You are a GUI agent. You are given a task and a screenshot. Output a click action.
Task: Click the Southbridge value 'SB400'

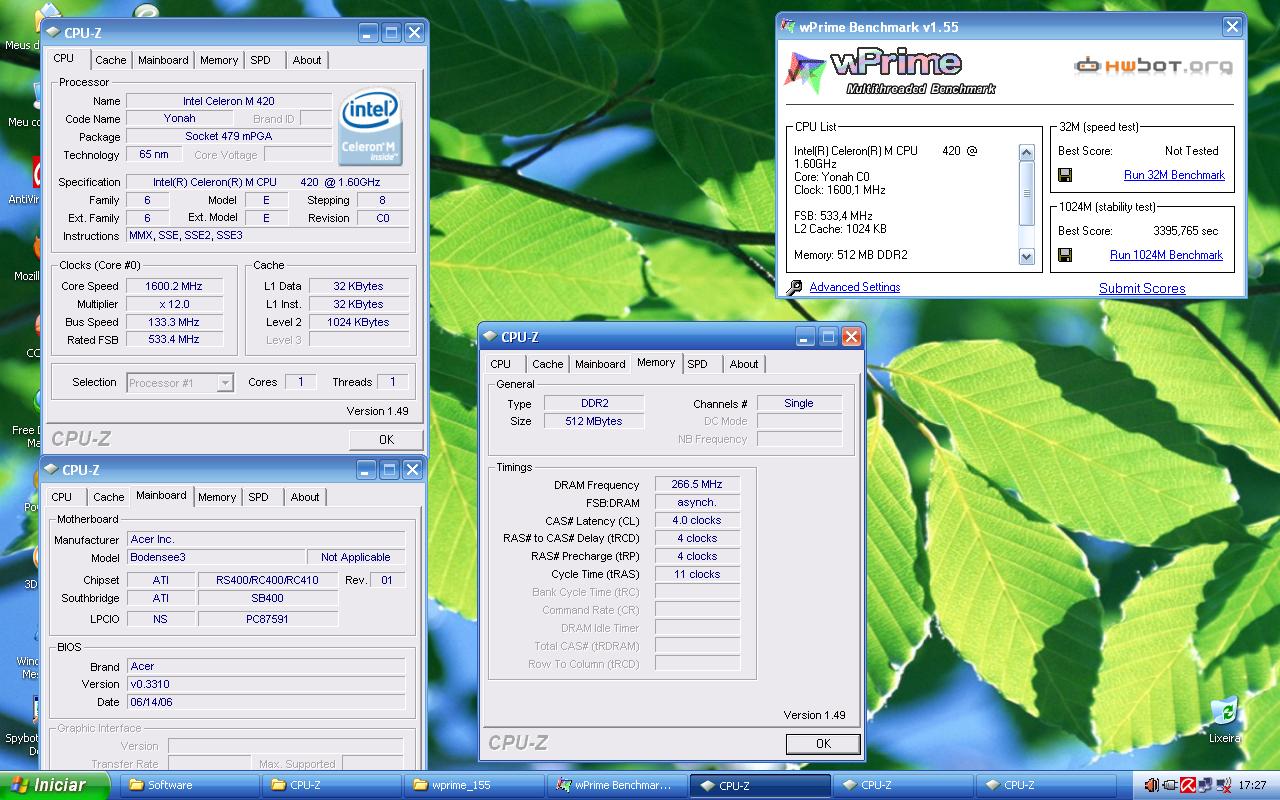pyautogui.click(x=268, y=598)
